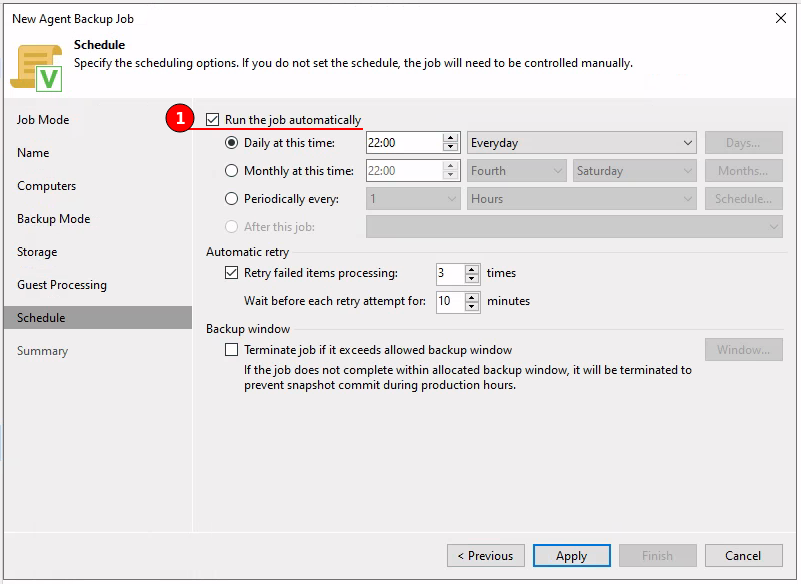Image resolution: width=801 pixels, height=584 pixels.
Task: Open the Everyday dropdown
Action: [x=581, y=143]
